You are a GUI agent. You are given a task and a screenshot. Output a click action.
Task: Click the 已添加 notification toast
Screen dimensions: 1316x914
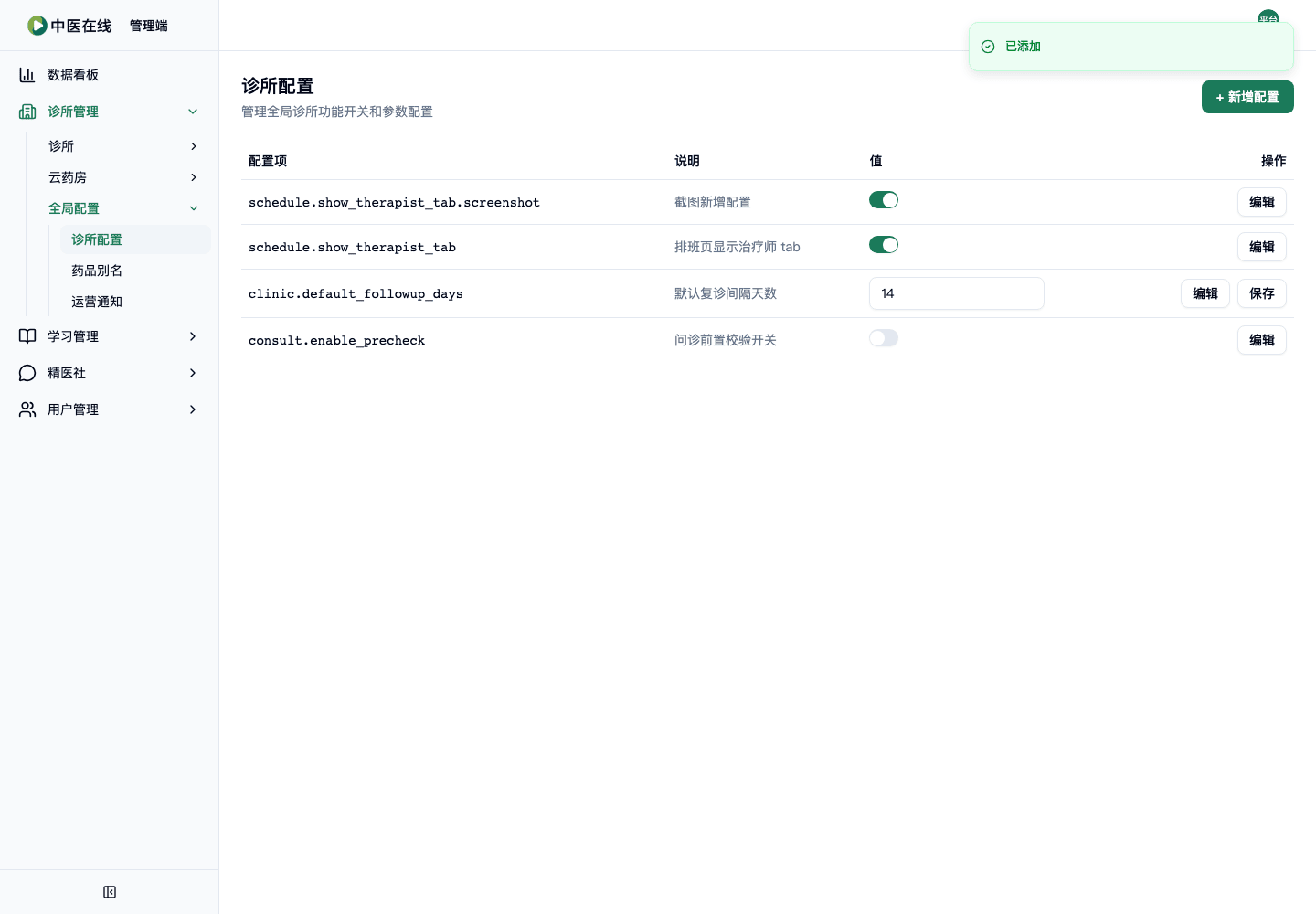point(1131,47)
